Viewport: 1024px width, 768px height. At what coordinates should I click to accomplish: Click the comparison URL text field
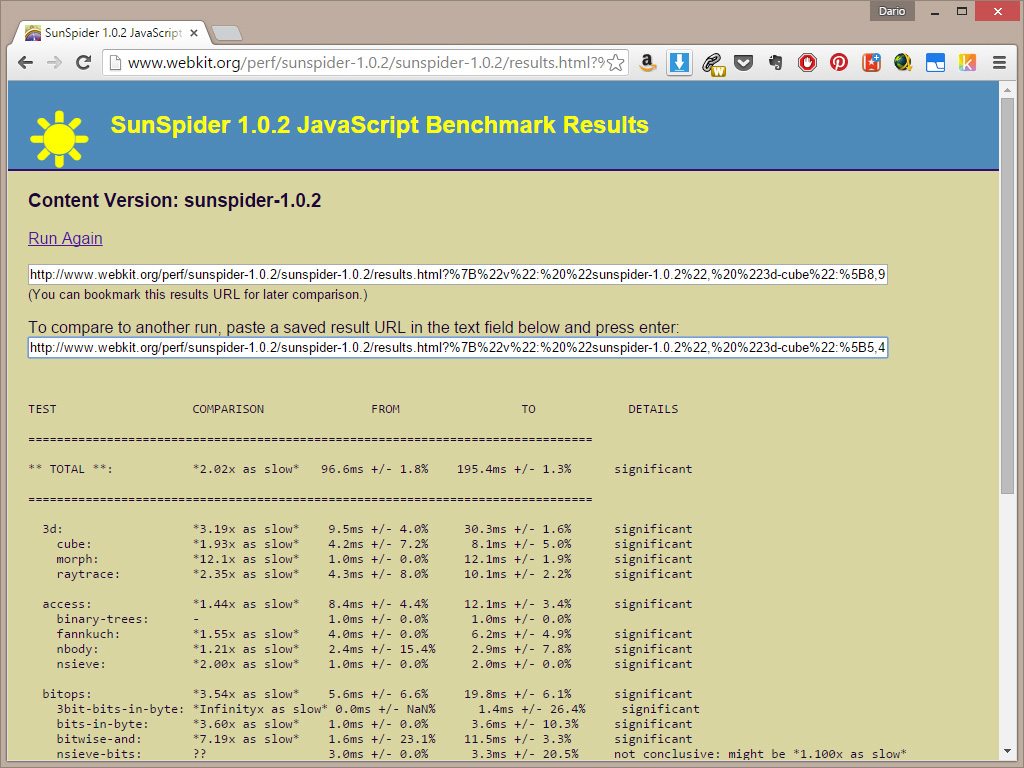pos(457,347)
